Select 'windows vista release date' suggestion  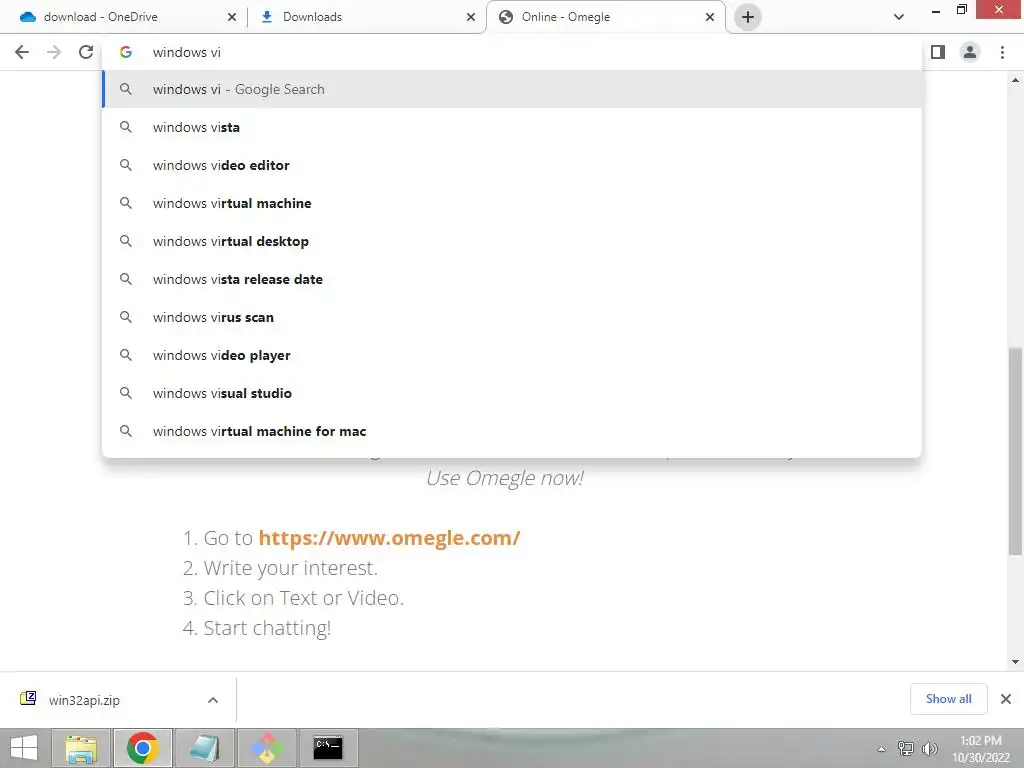coord(512,279)
